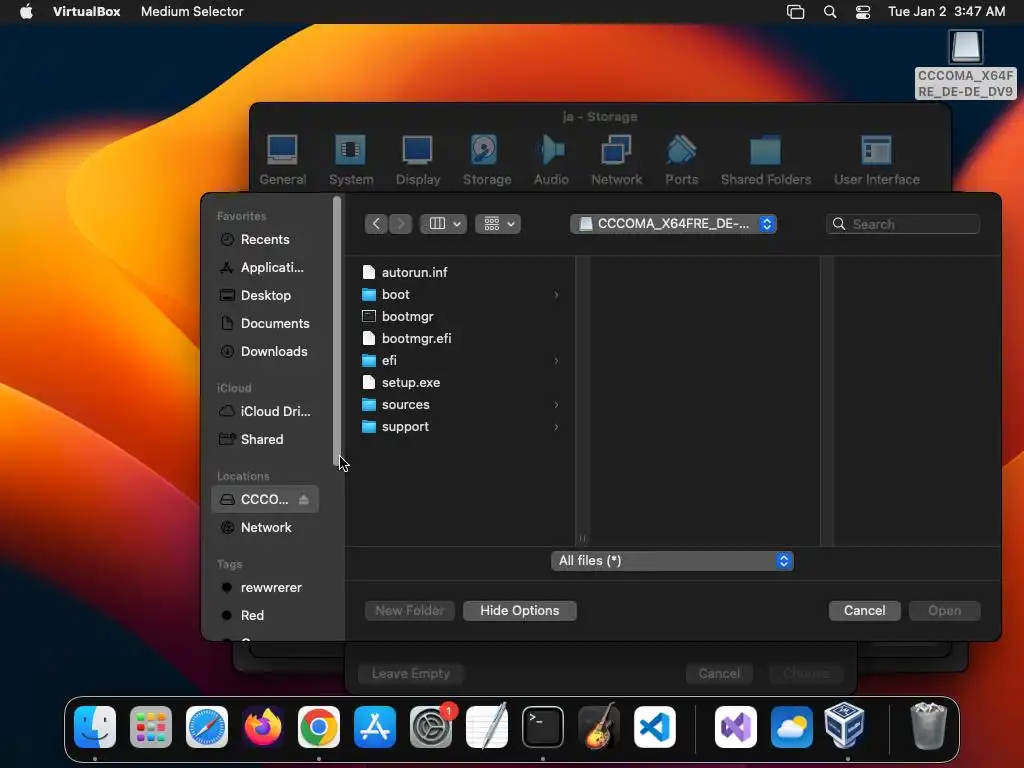Open TextEdit from the Dock

click(x=487, y=726)
